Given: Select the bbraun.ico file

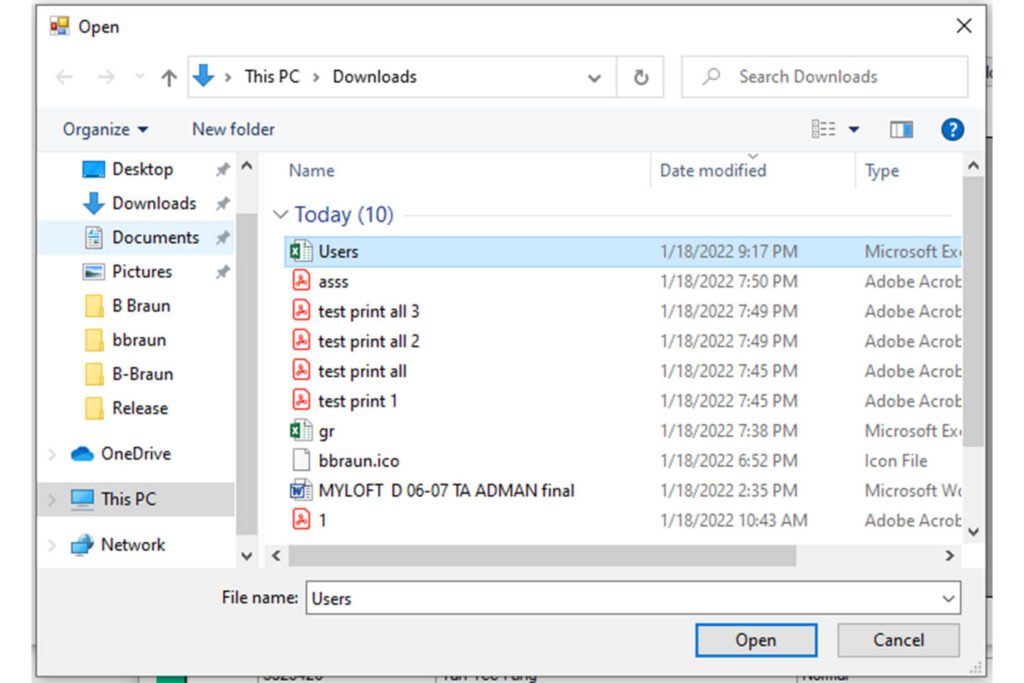Looking at the screenshot, I should [x=358, y=461].
